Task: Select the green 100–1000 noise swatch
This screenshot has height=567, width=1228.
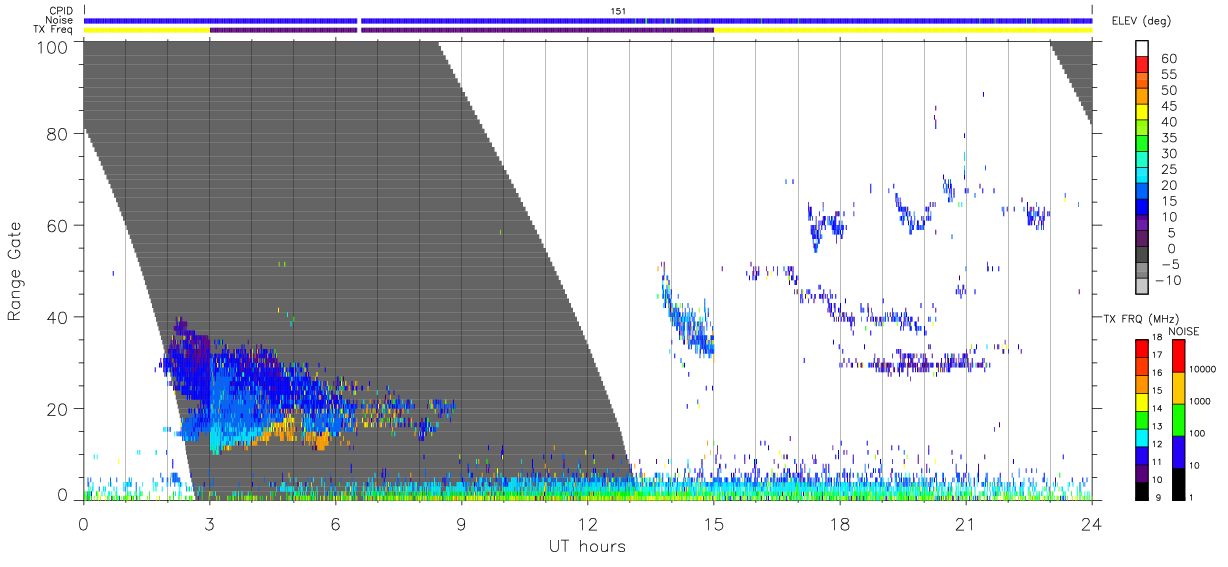Action: pos(1178,419)
